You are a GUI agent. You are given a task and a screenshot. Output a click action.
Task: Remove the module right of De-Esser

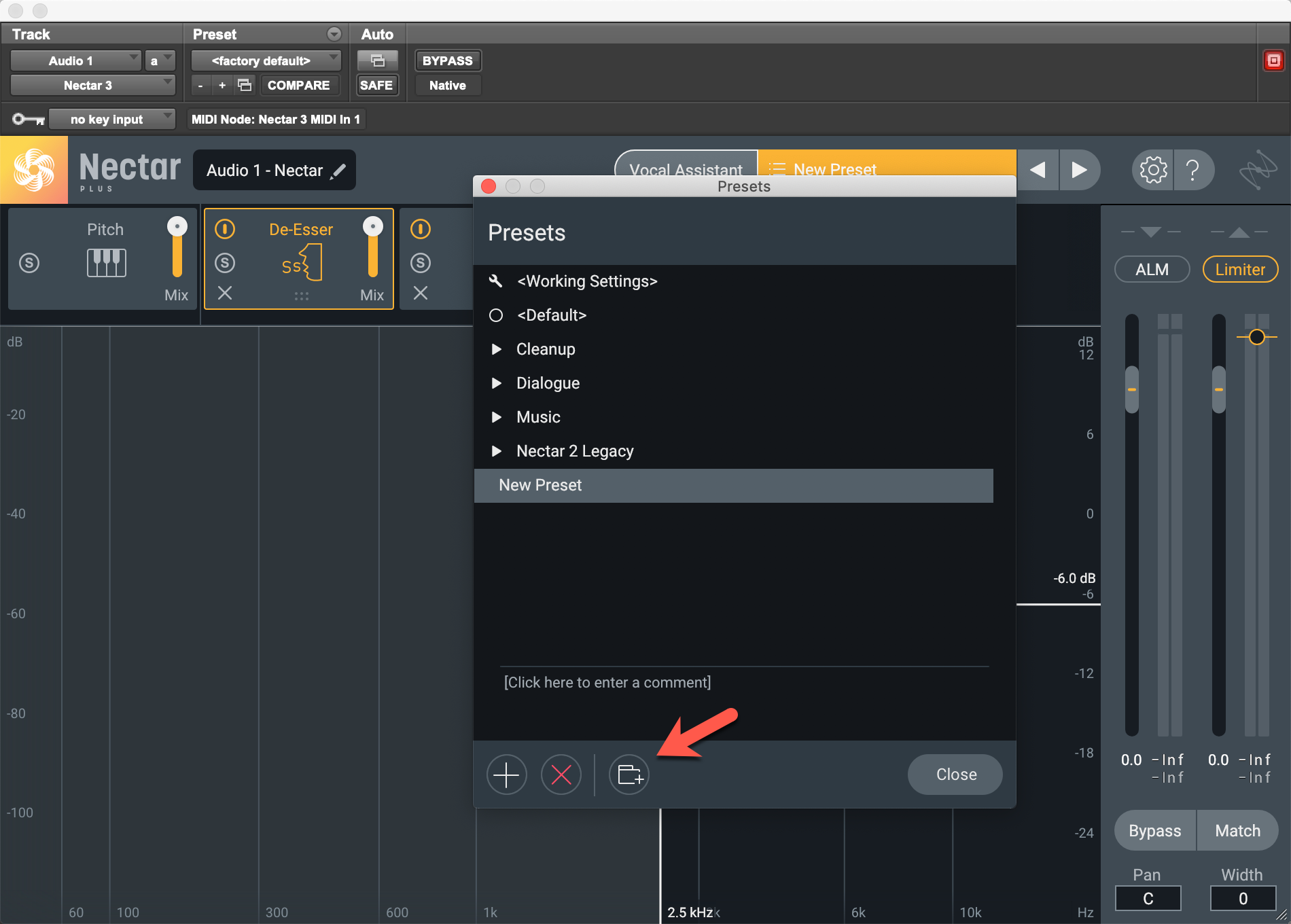[421, 293]
